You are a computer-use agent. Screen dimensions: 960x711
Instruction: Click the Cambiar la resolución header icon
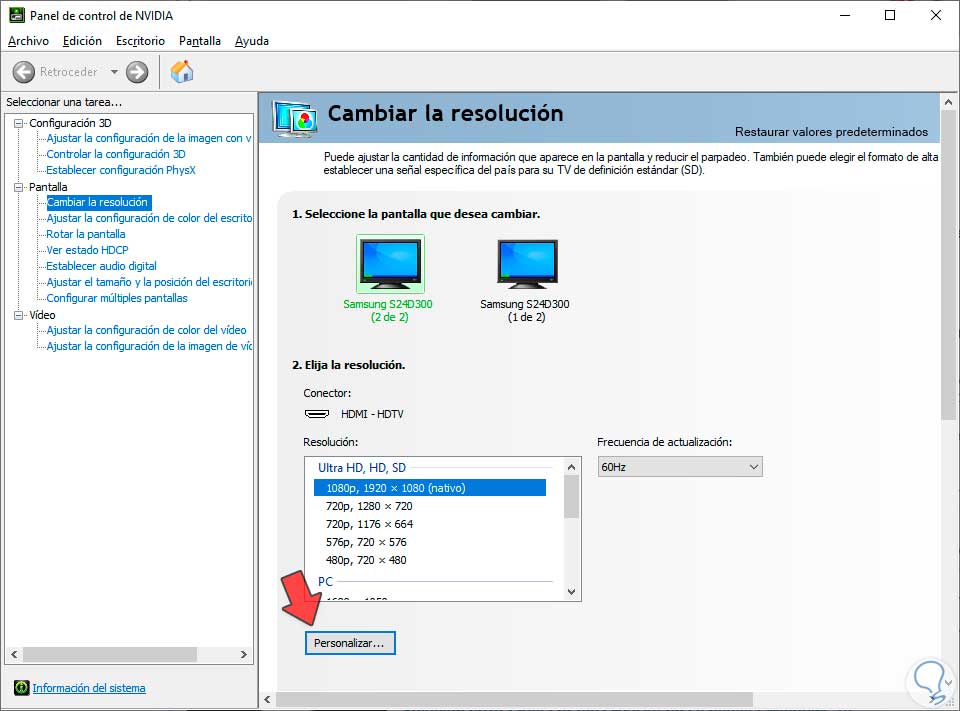click(x=295, y=118)
